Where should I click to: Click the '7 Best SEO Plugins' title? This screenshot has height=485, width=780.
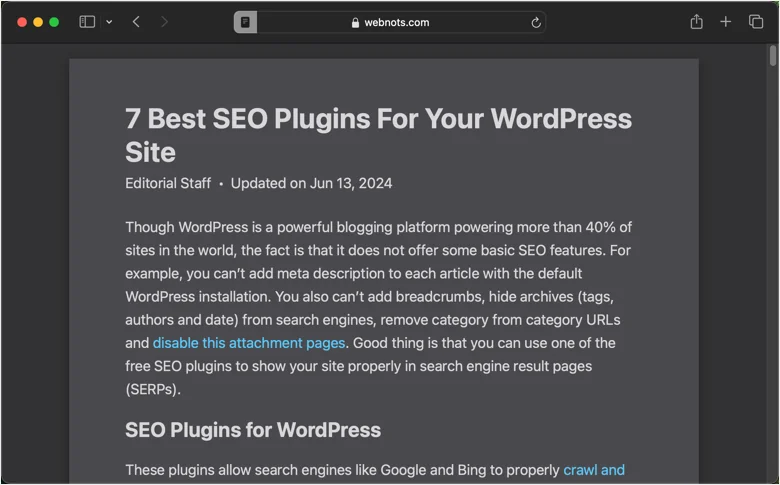(x=378, y=135)
